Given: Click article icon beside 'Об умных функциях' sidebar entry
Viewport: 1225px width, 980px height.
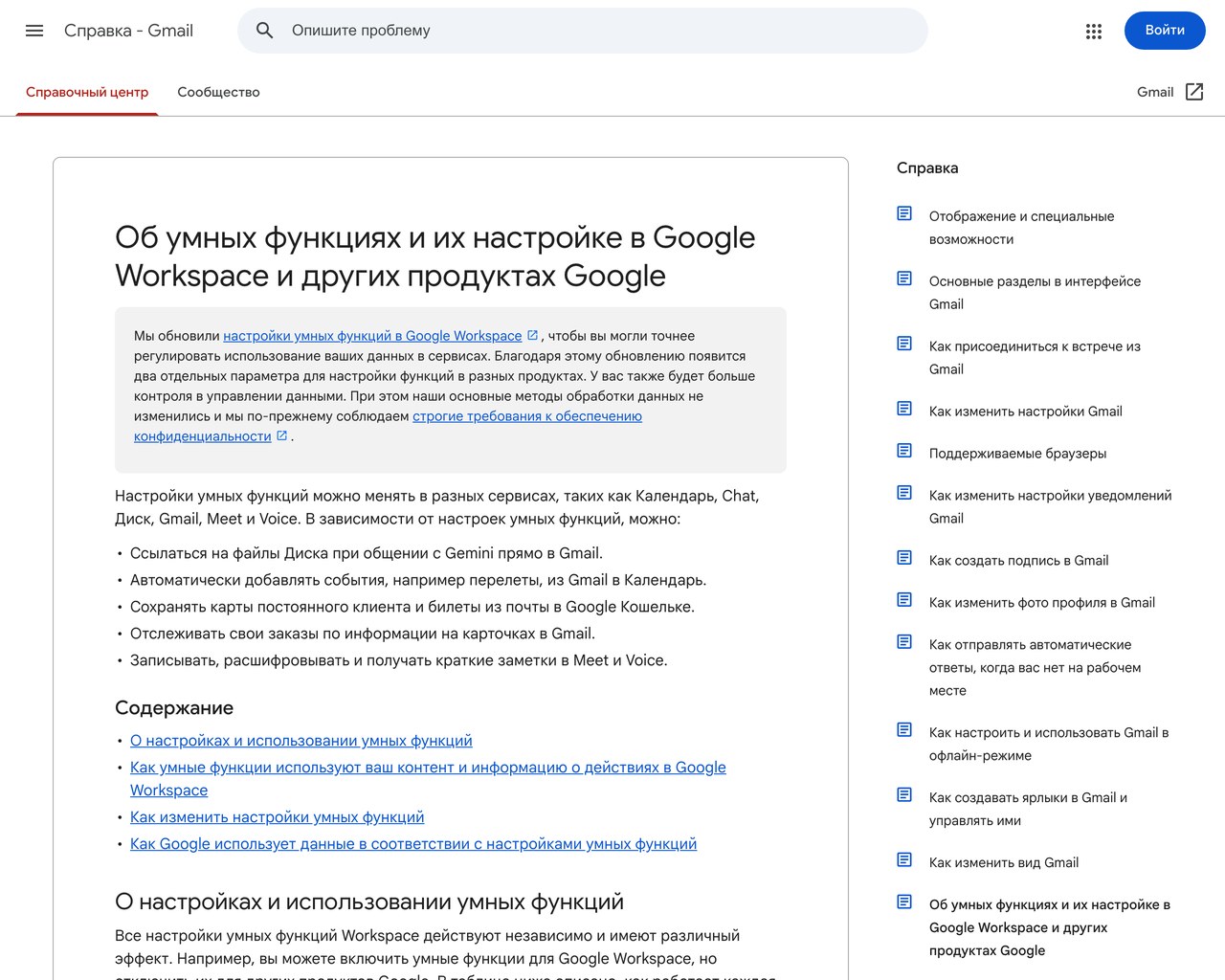Looking at the screenshot, I should [x=904, y=902].
